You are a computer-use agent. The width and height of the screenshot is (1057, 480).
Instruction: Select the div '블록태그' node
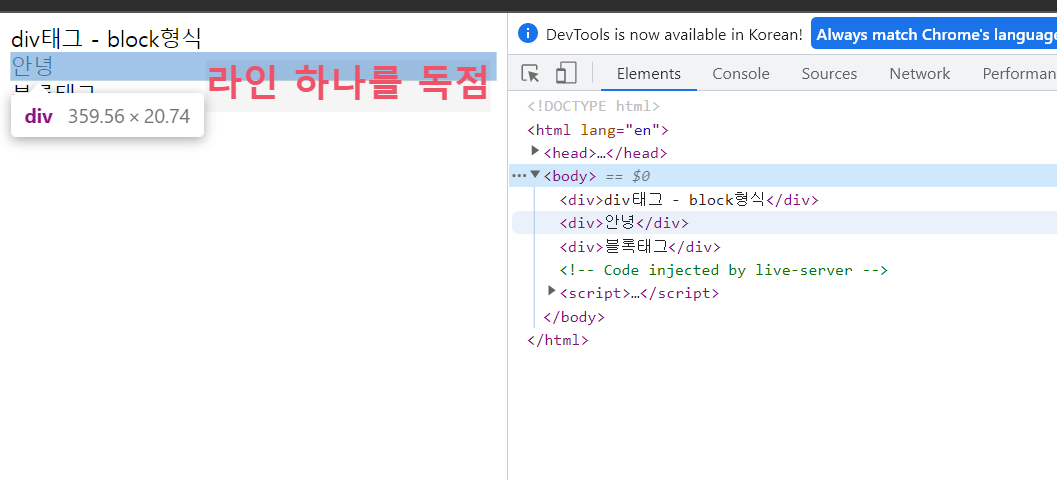click(x=640, y=246)
